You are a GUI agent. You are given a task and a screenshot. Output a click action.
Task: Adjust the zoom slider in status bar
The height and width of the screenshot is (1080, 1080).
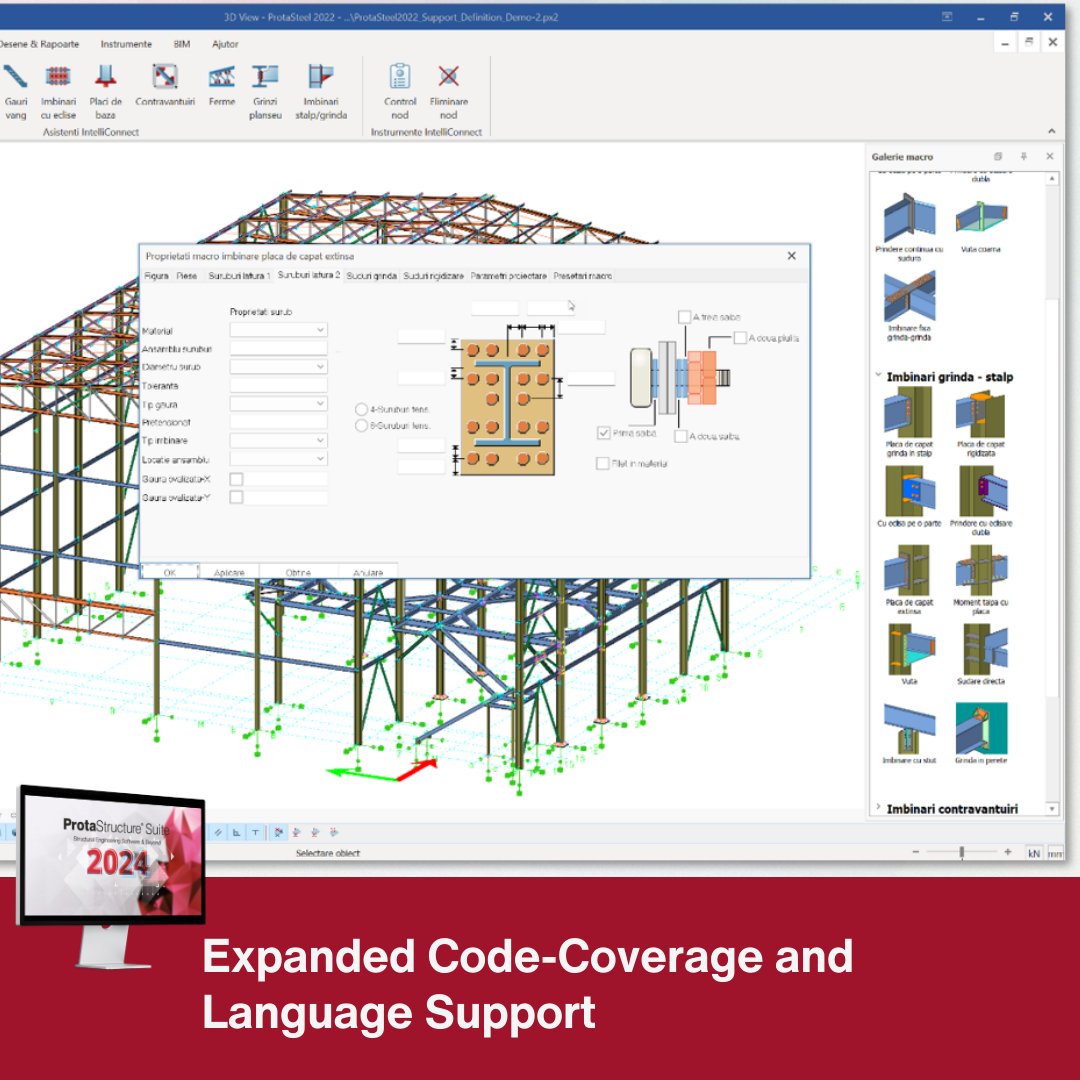coord(962,852)
